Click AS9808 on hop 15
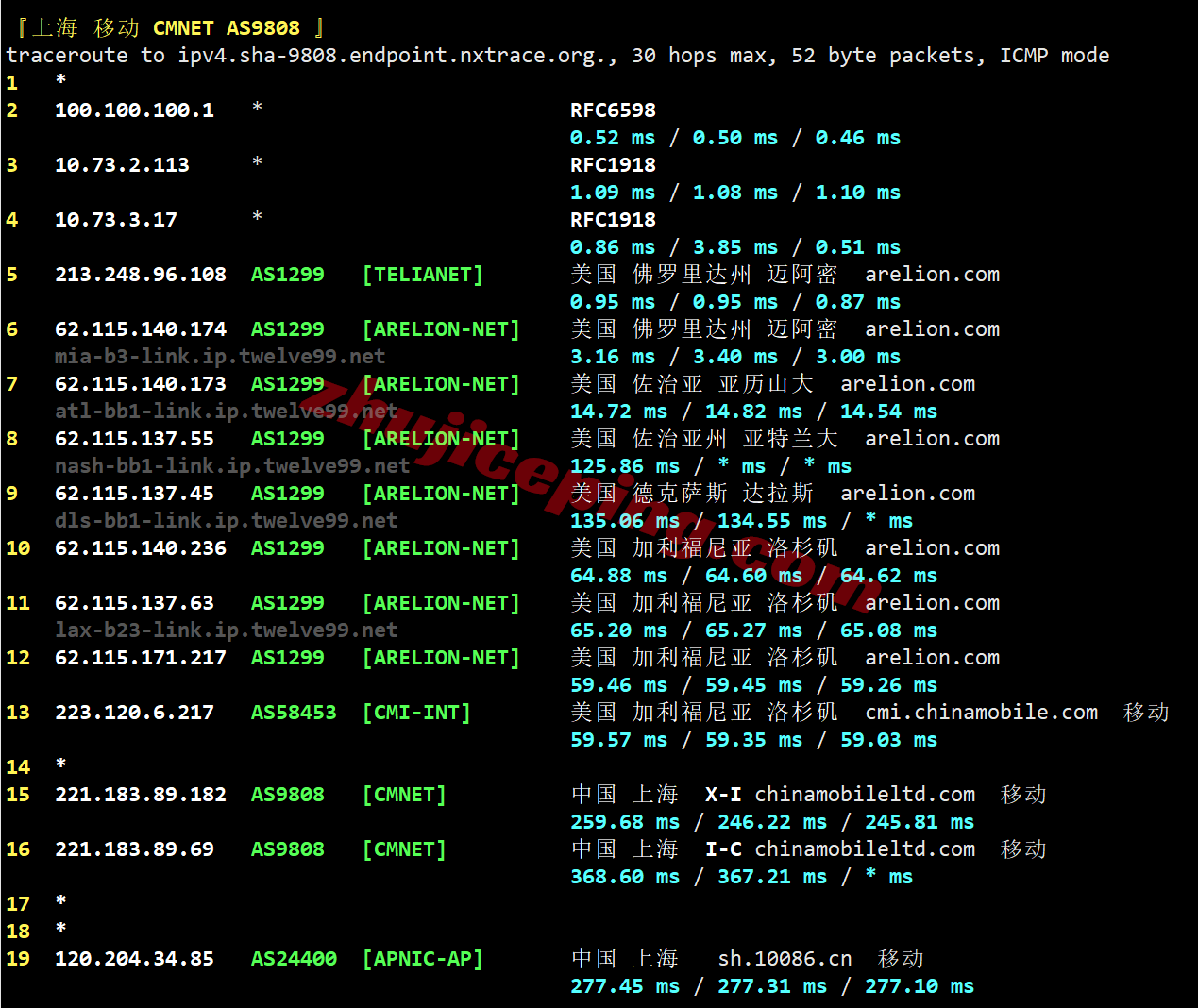 288,795
